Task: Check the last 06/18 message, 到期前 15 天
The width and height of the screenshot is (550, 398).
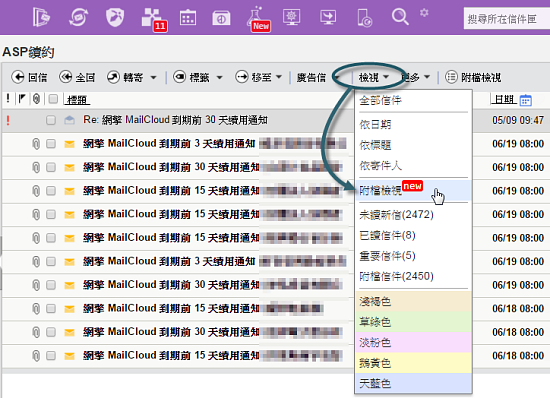Action: 51,356
